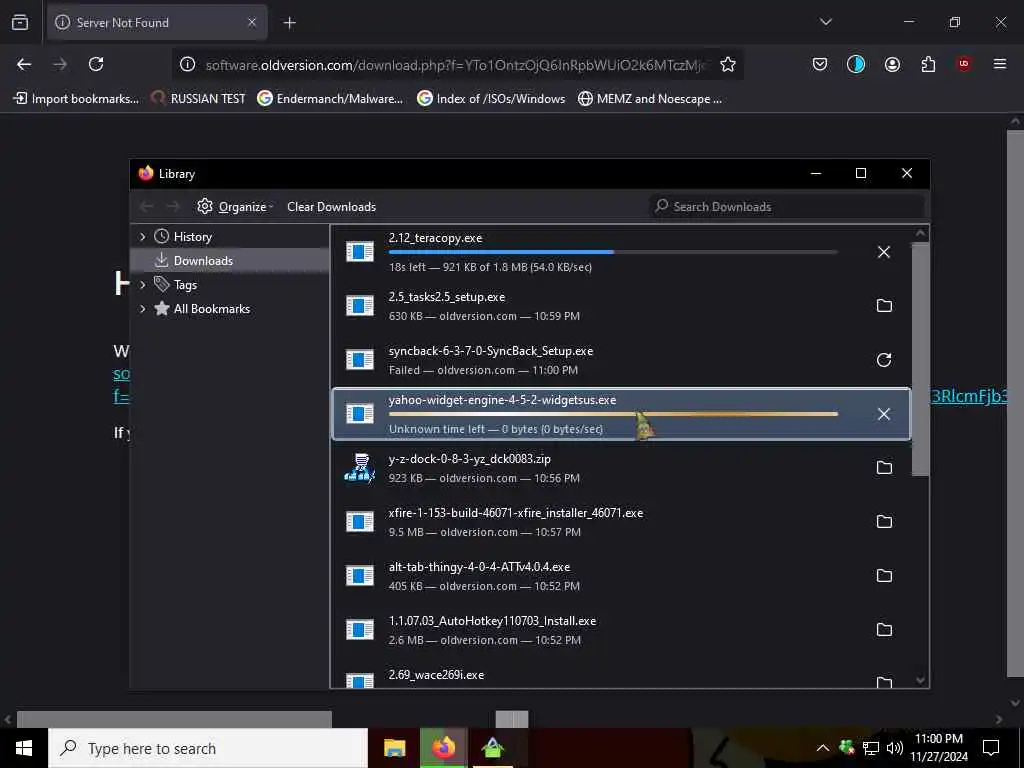Image resolution: width=1024 pixels, height=768 pixels.
Task: Select the History item in the sidebar
Action: point(230,236)
